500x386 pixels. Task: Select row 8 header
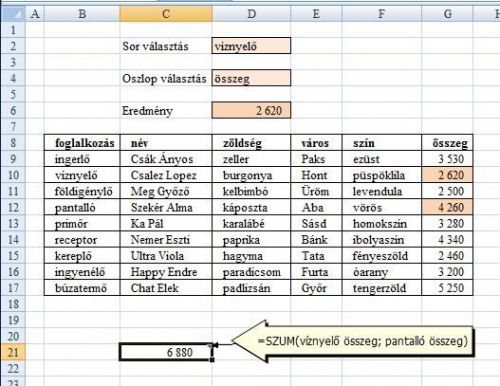13,143
